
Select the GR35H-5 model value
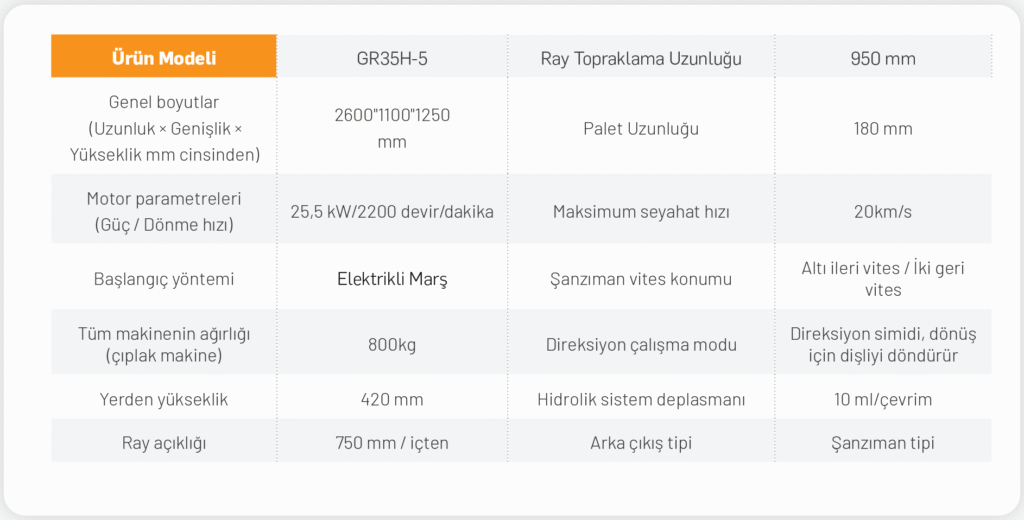point(392,58)
